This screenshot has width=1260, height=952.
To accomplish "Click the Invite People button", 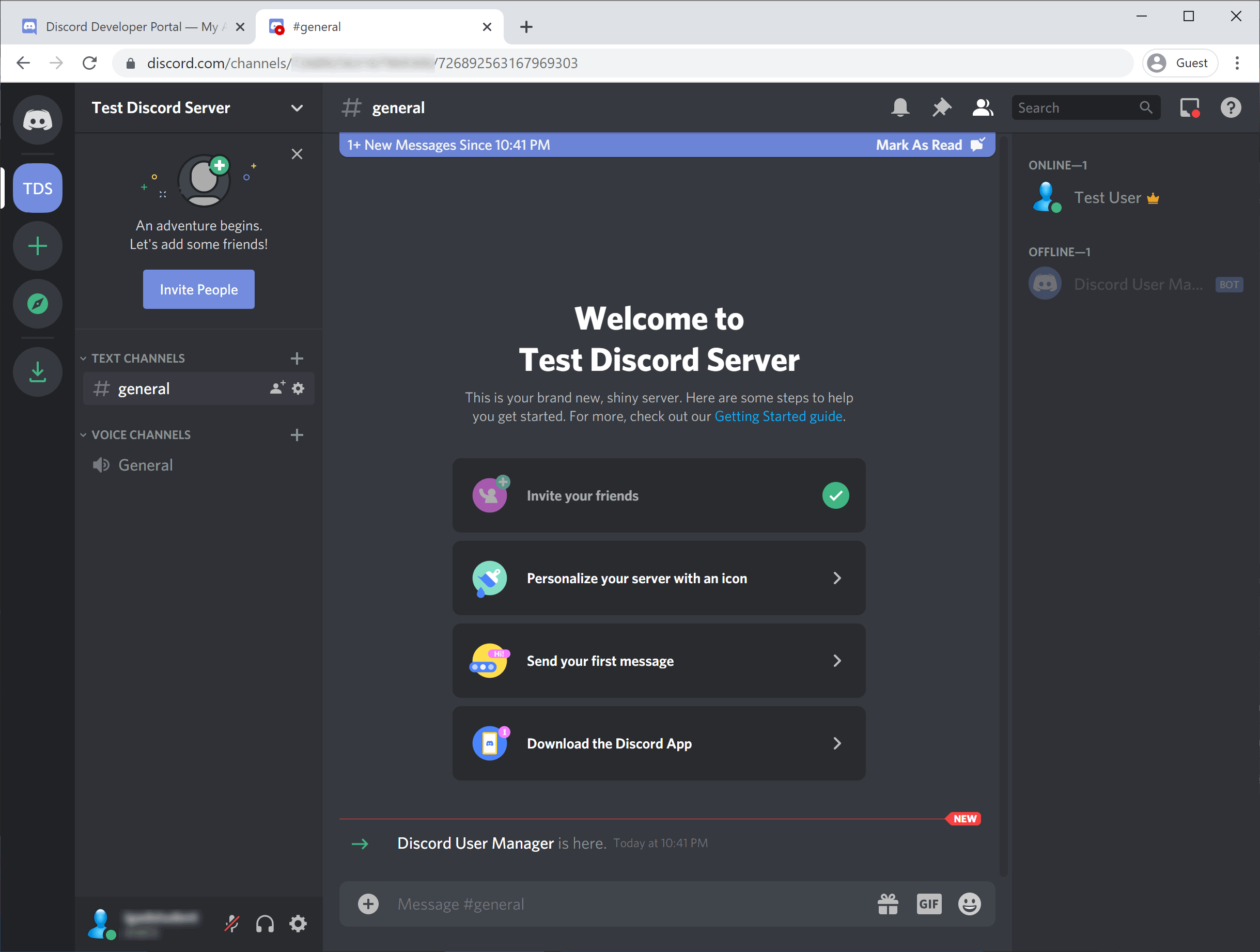I will [198, 289].
